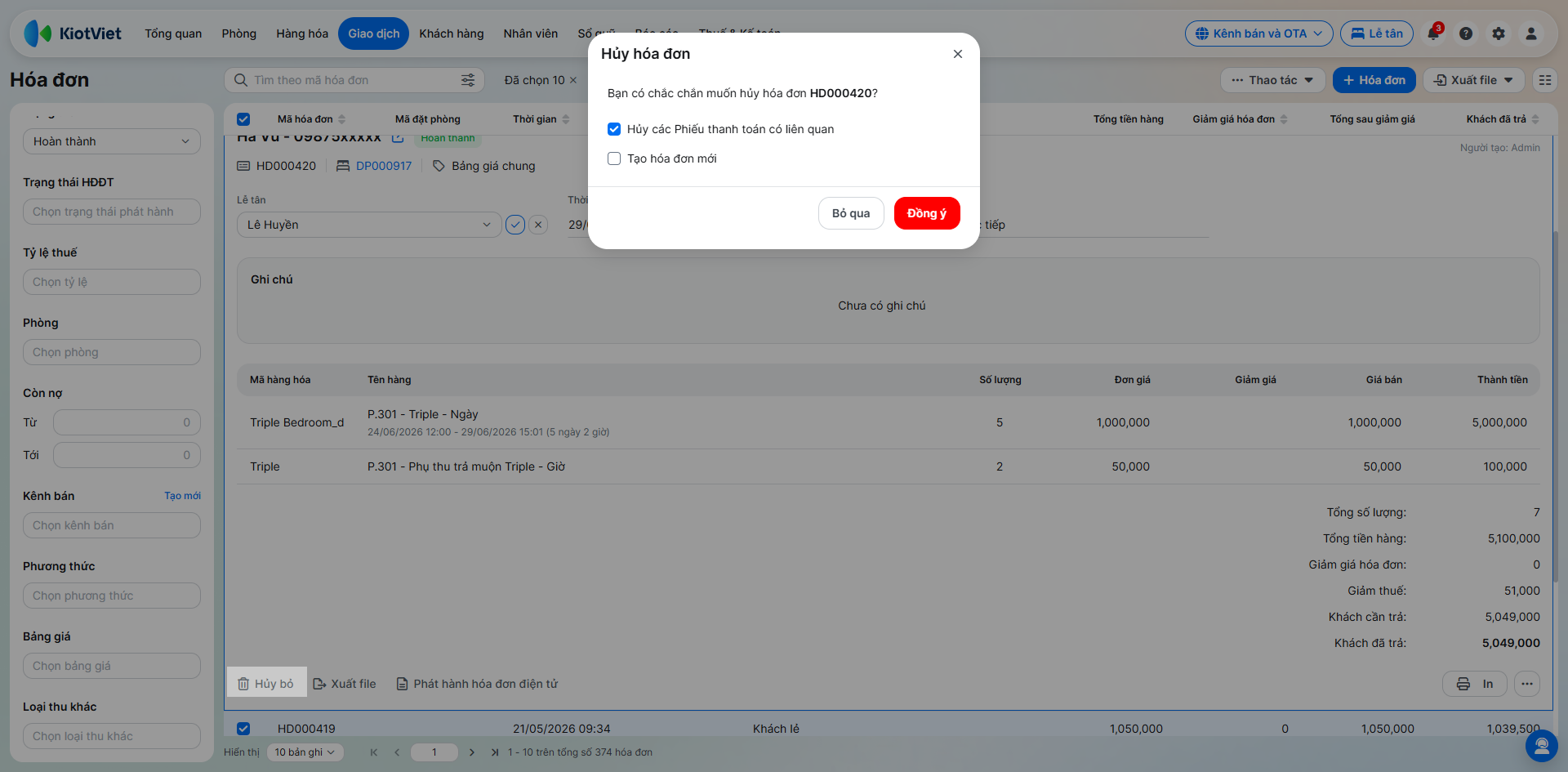Expand Xuất file dropdown in header
The height and width of the screenshot is (772, 1568).
[1474, 80]
